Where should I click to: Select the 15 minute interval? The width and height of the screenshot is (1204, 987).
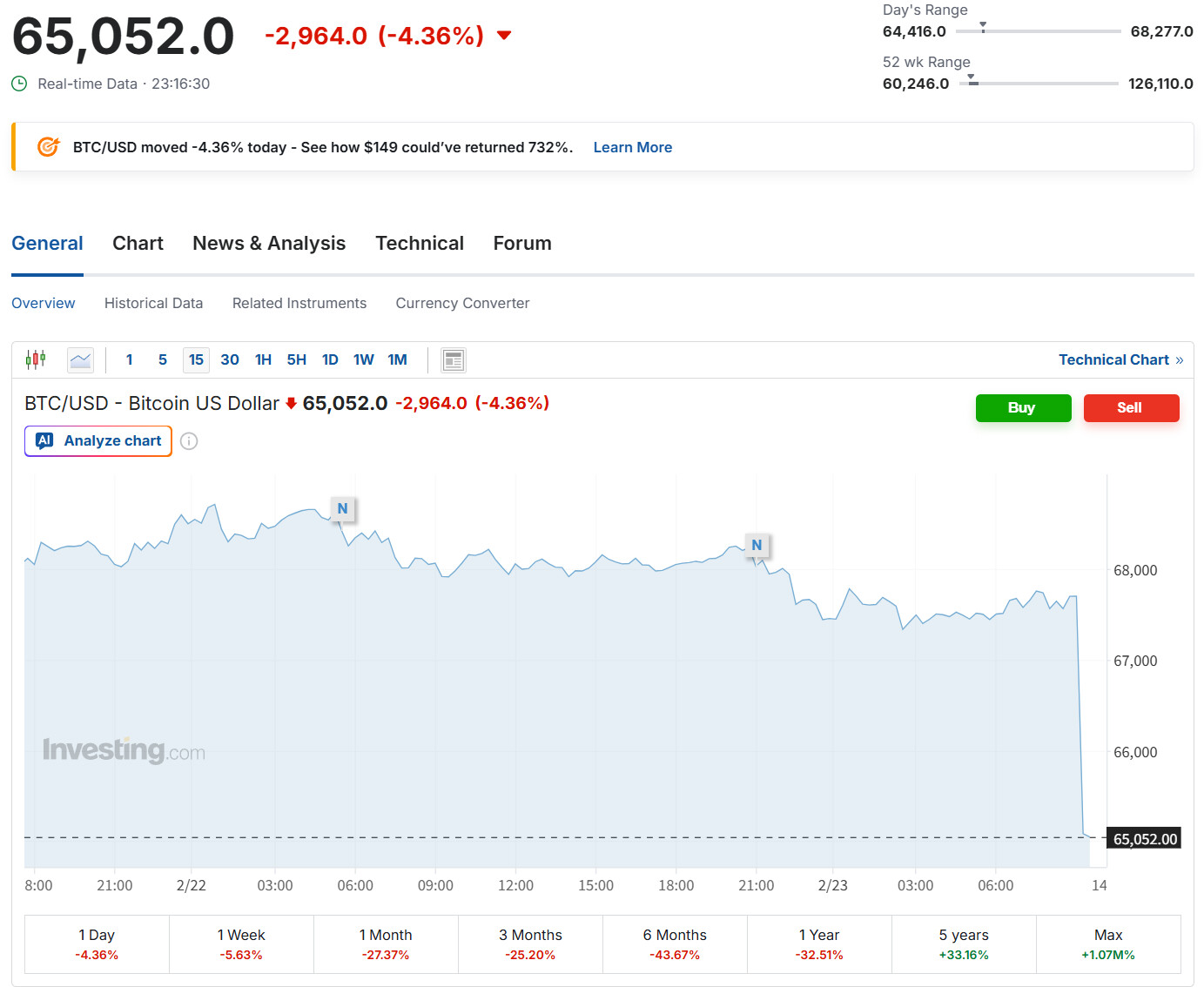(197, 359)
